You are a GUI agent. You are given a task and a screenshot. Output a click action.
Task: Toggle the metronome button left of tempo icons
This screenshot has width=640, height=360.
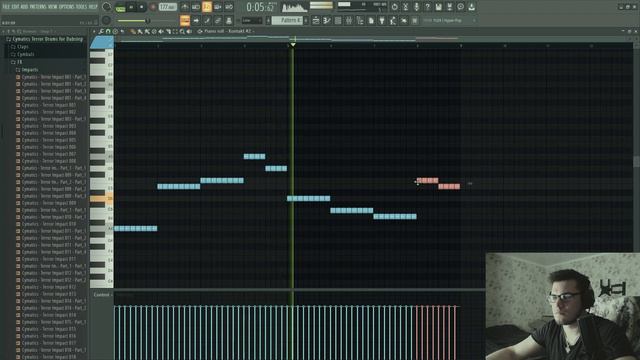coord(185,7)
